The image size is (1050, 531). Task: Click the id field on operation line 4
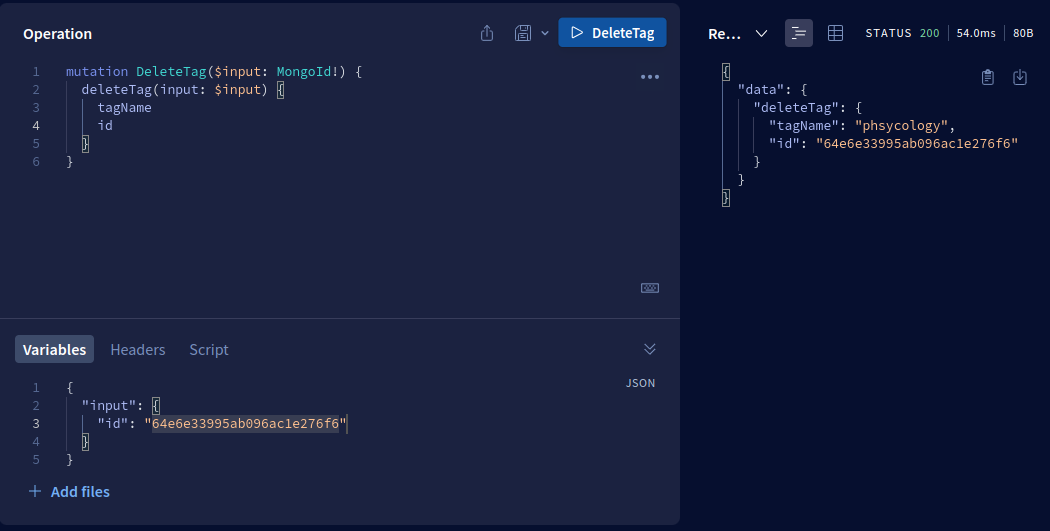tap(105, 125)
